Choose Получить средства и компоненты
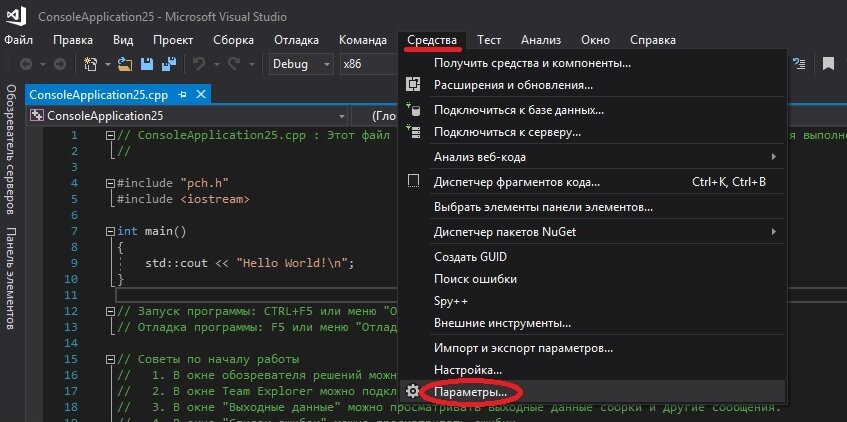Image resolution: width=847 pixels, height=422 pixels. coord(591,63)
